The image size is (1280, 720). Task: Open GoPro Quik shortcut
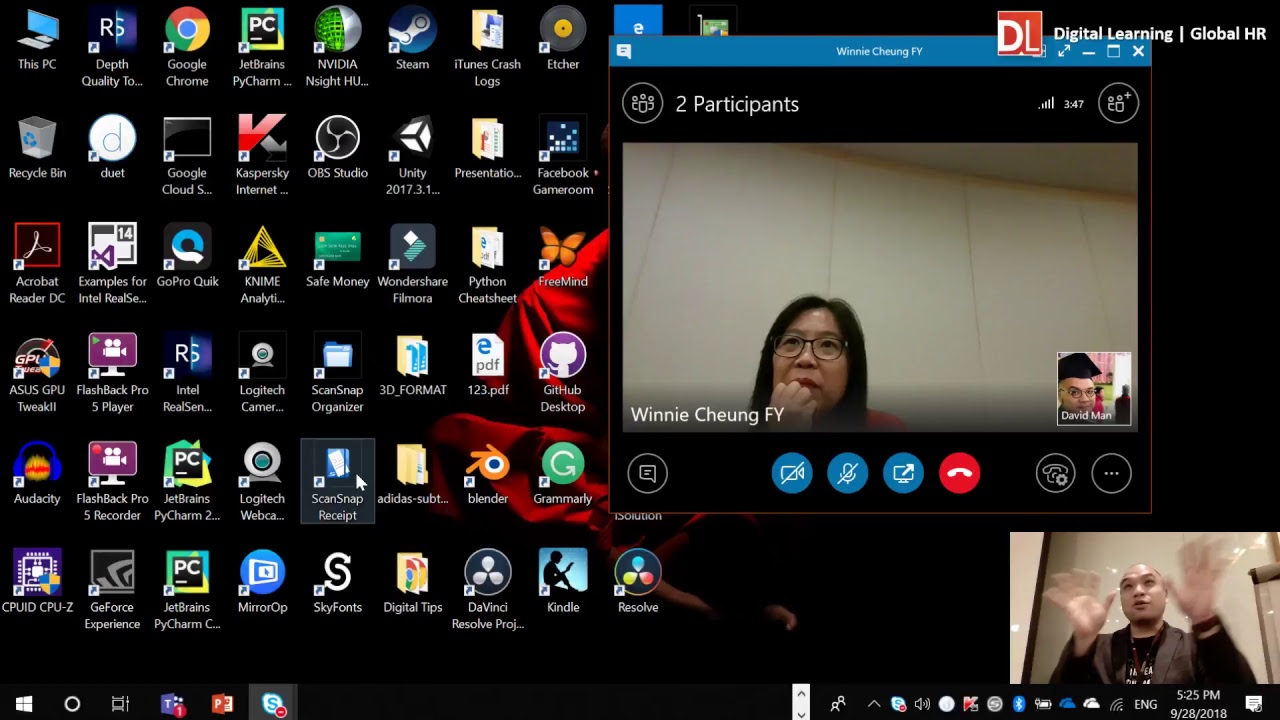[x=187, y=257]
